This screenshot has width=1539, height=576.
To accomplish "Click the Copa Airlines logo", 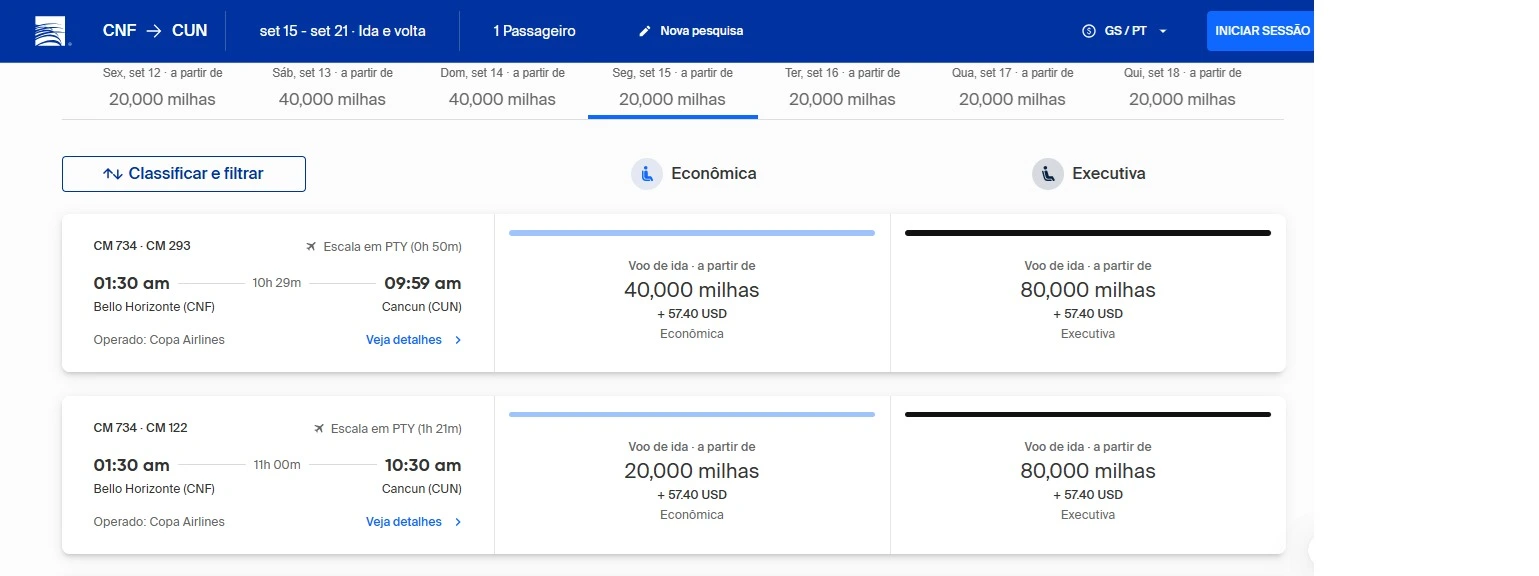I will (x=52, y=31).
